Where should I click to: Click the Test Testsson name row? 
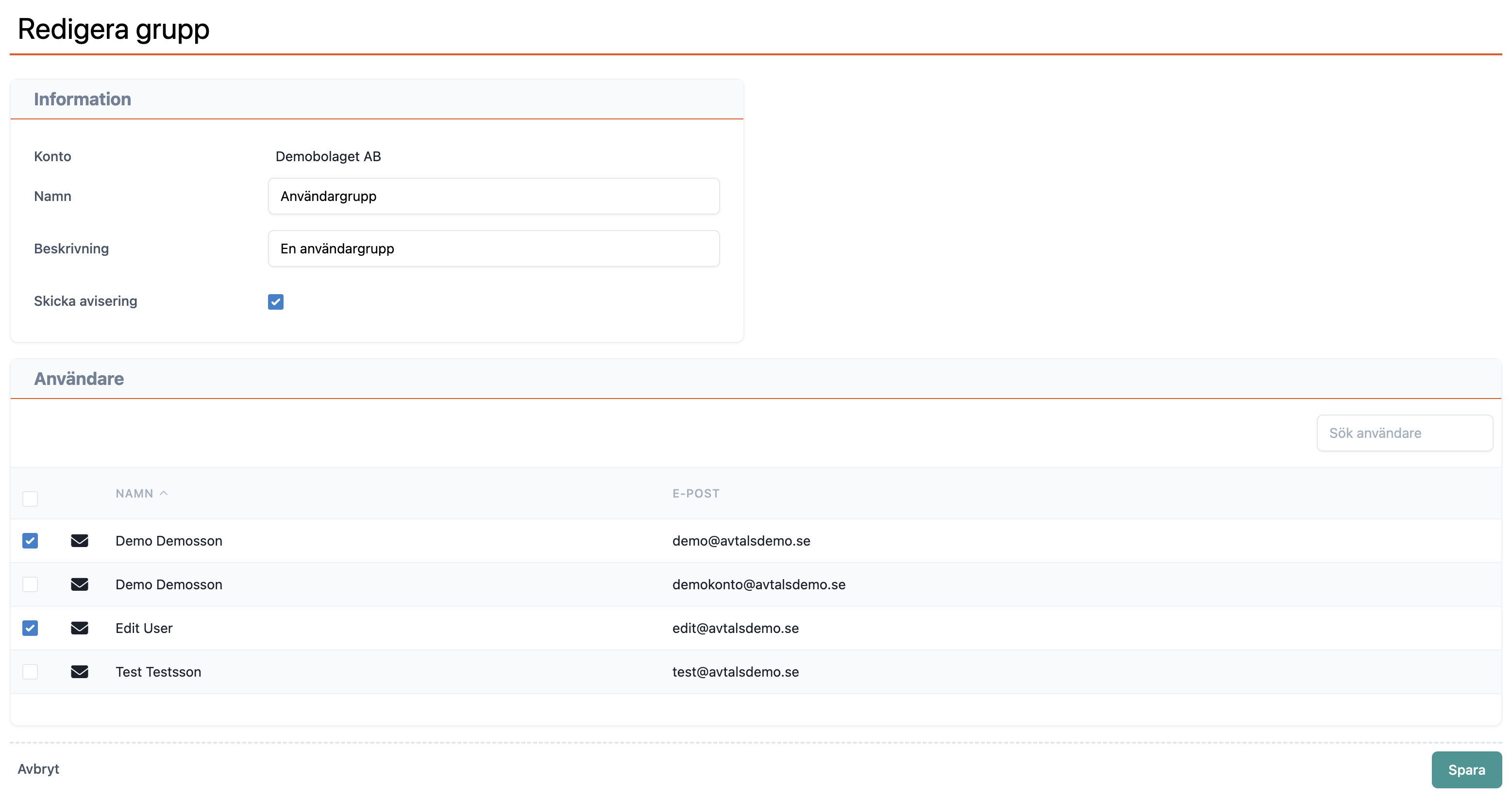tap(158, 672)
